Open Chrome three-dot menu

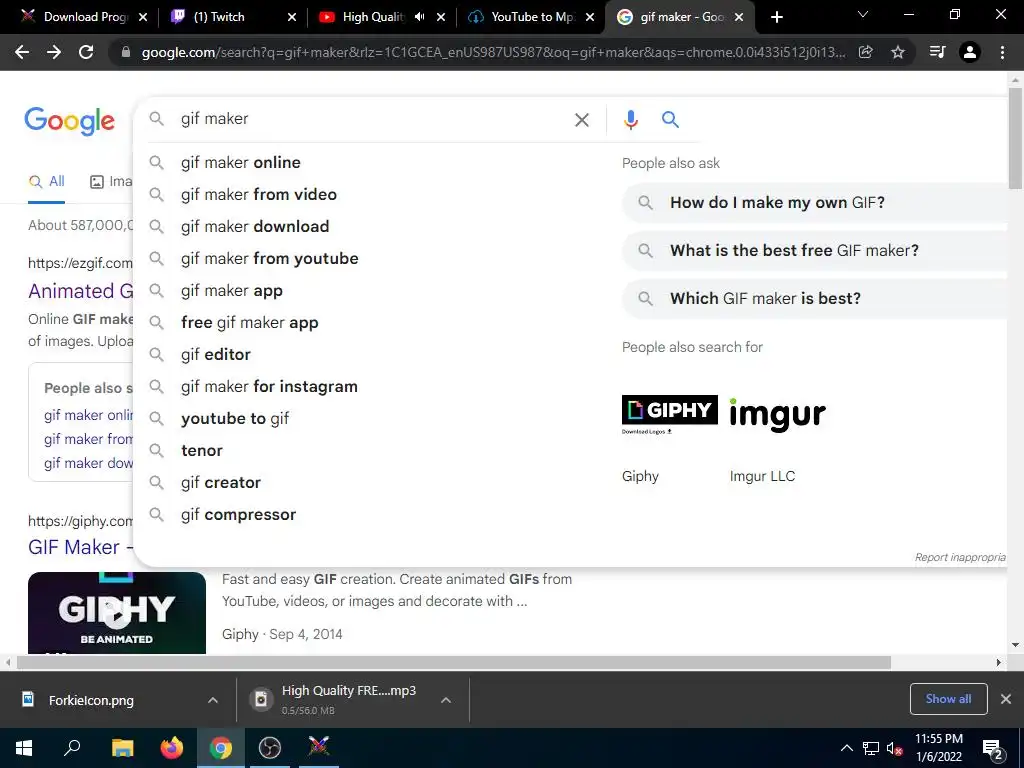(x=1002, y=52)
